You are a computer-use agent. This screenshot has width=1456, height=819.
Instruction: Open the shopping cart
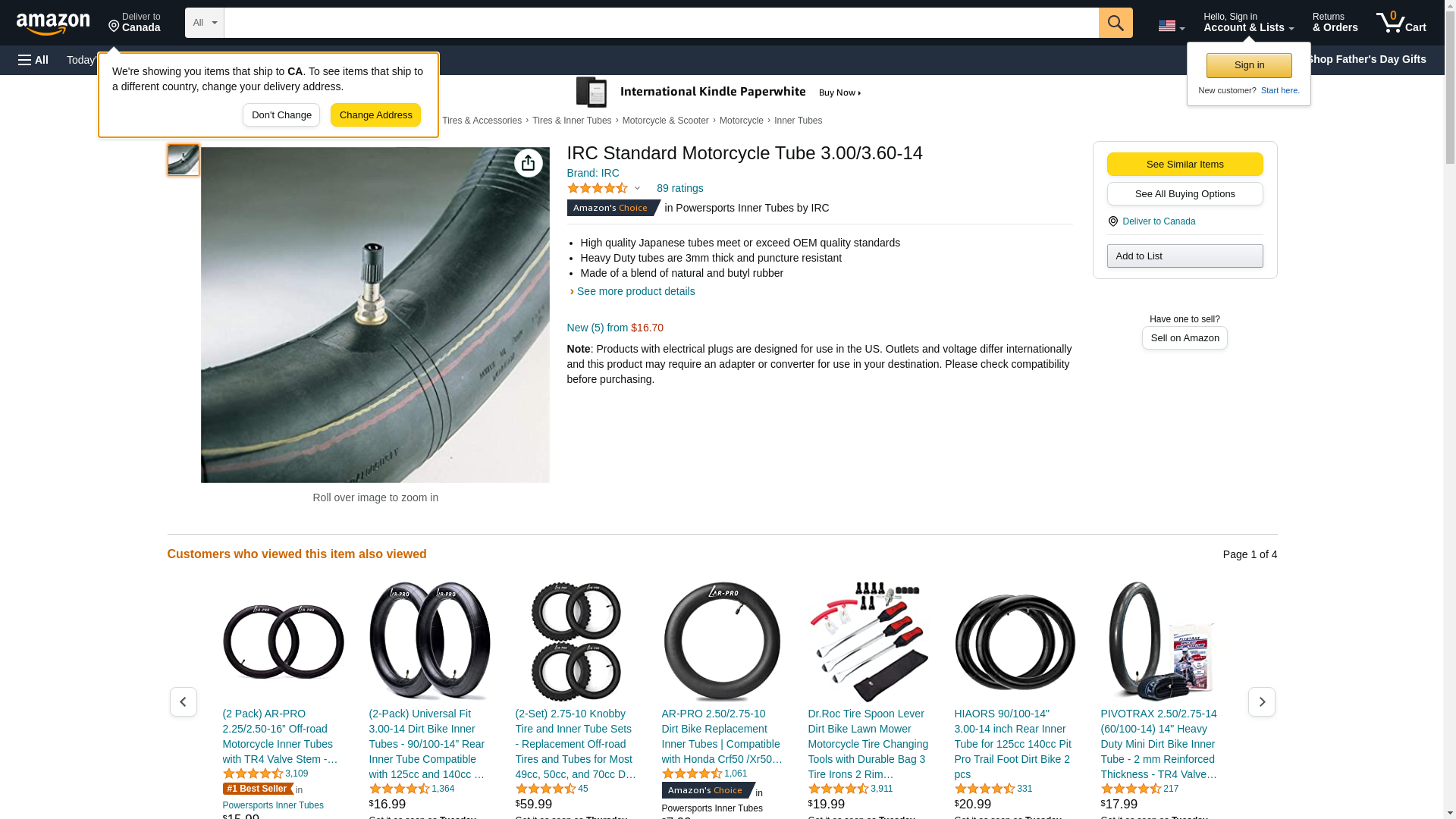tap(1401, 23)
